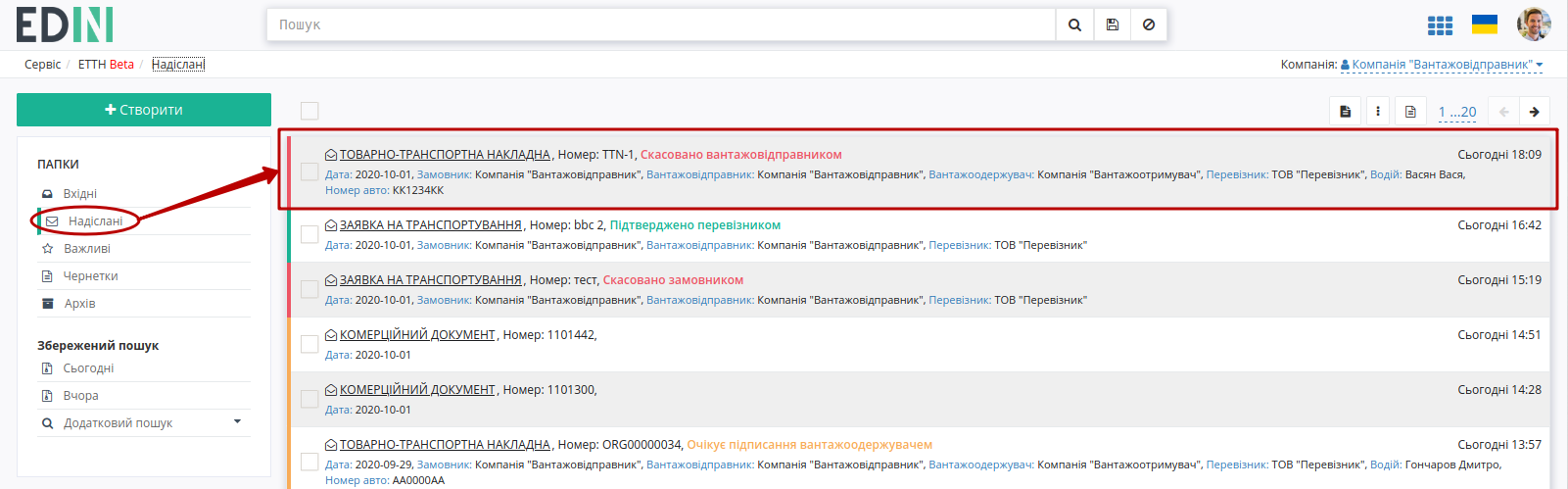Click the Ukrainian flag language icon
Viewport: 1568px width, 489px height.
(1485, 24)
